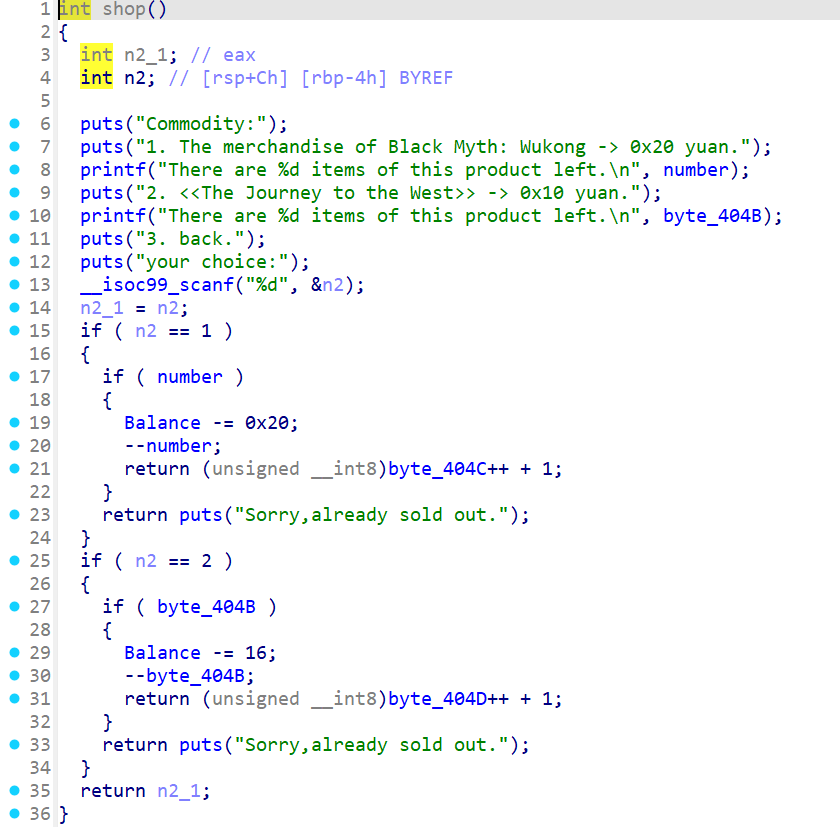840x827 pixels.
Task: Click line number 22 in the gutter
Action: click(40, 492)
